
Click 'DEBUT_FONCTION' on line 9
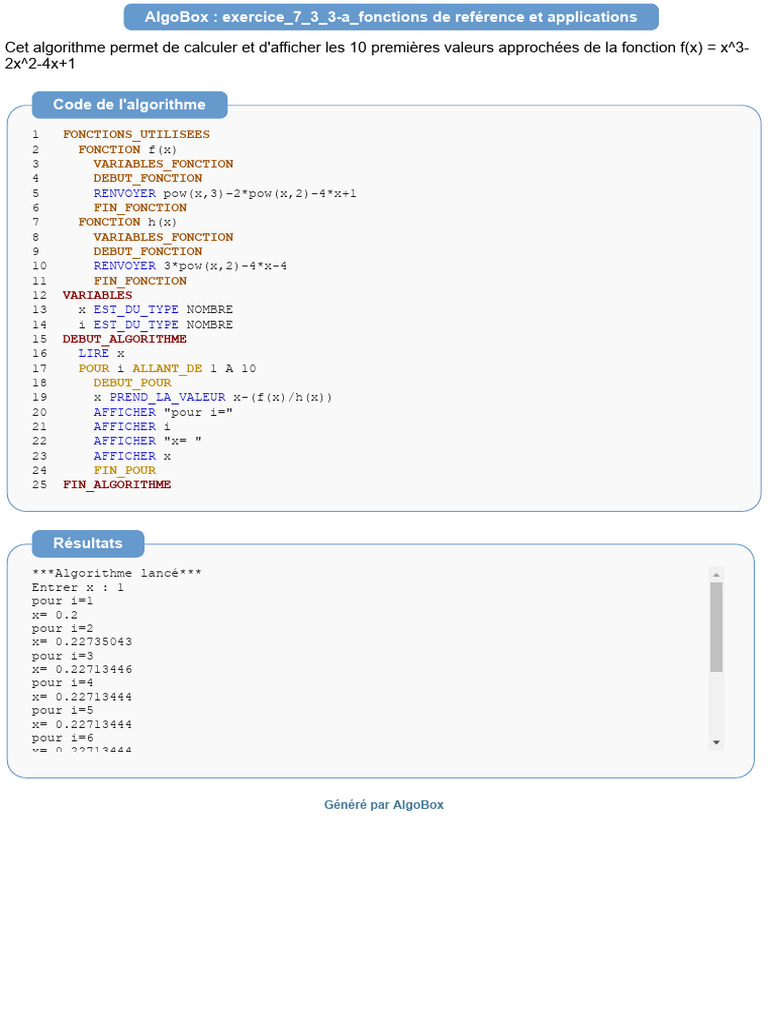point(148,251)
